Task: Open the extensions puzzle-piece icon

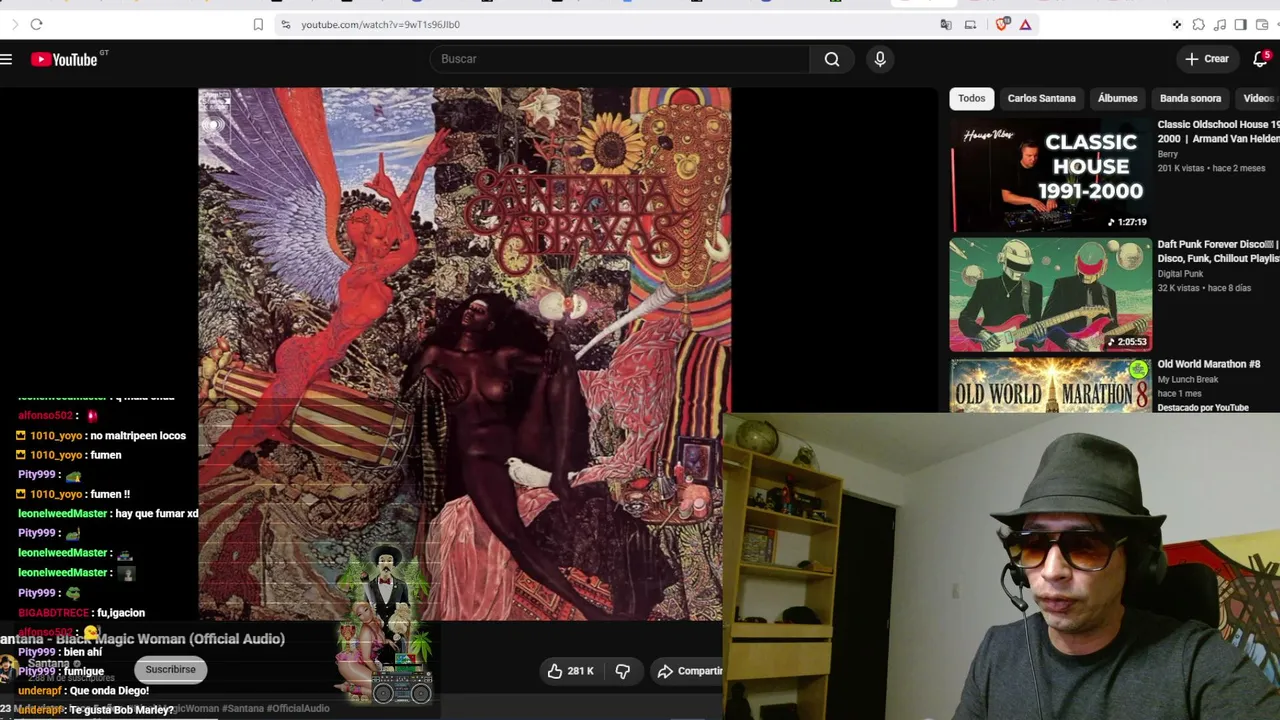Action: pyautogui.click(x=1198, y=24)
